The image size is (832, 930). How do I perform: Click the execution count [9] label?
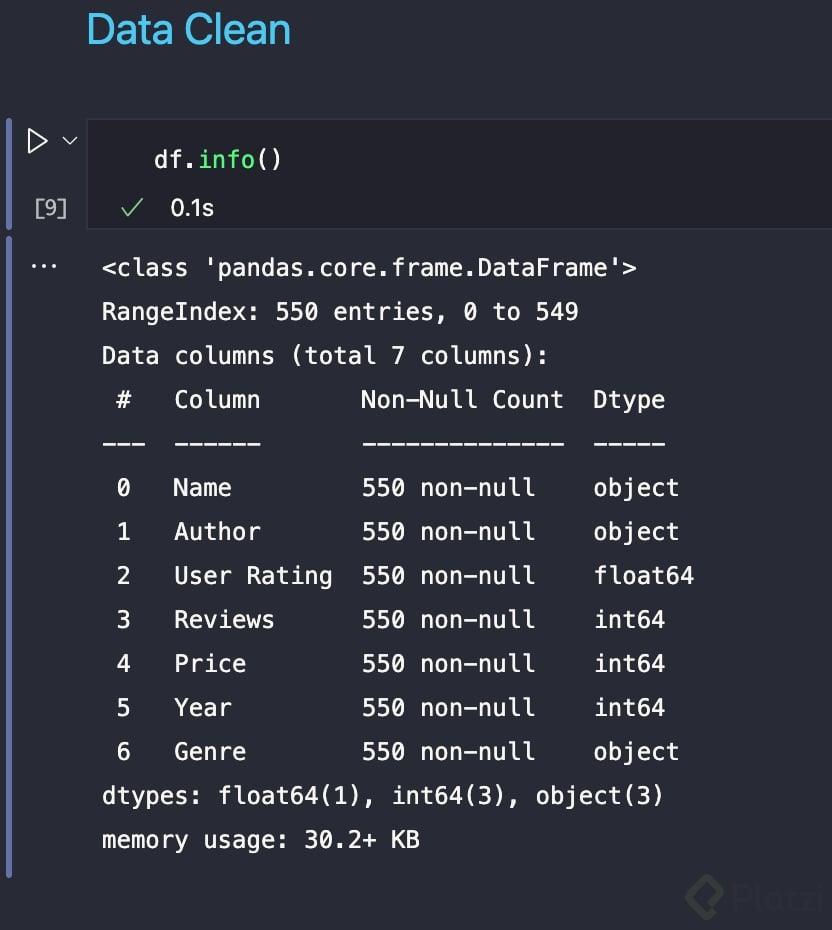(50, 208)
